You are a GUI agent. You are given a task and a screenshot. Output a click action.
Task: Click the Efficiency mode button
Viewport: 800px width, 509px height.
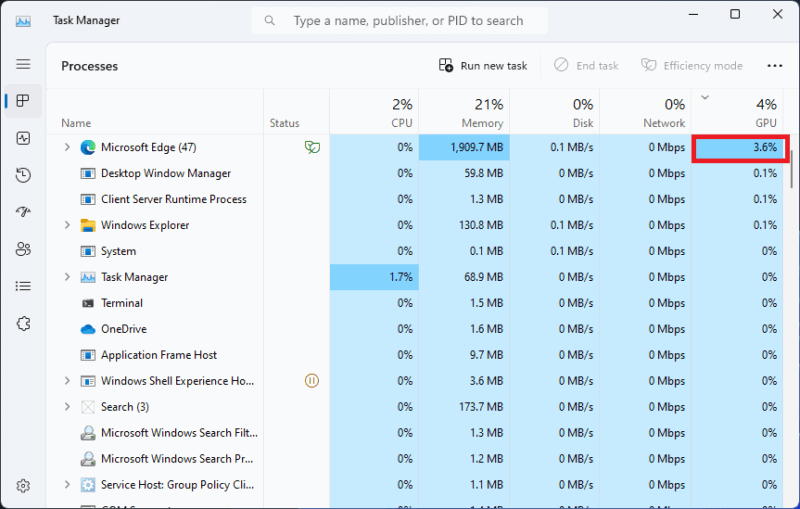pyautogui.click(x=692, y=66)
